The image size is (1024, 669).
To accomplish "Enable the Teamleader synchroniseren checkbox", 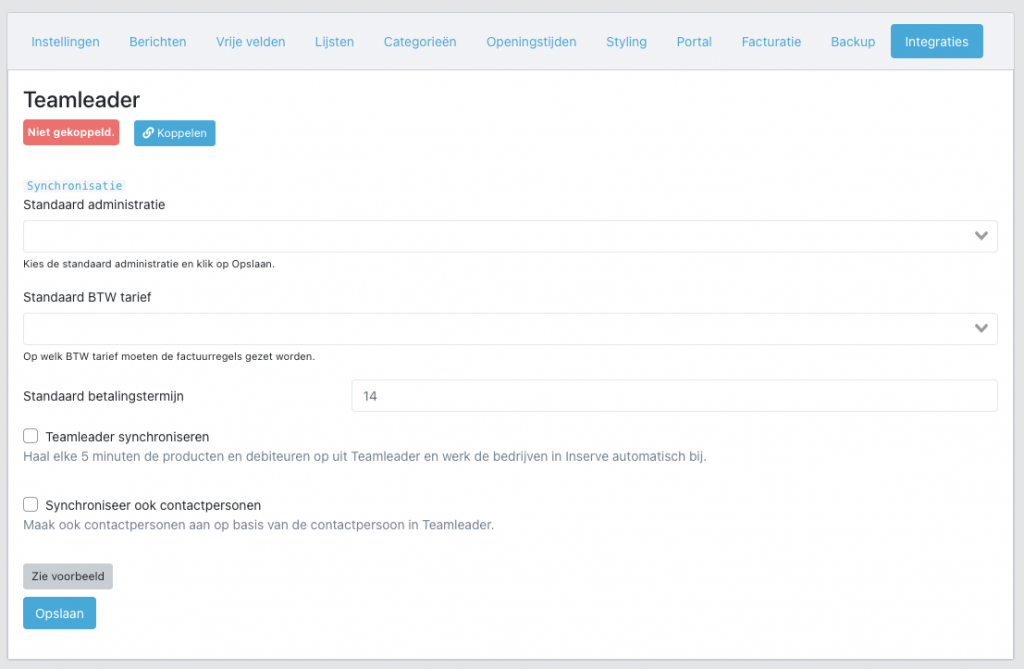I will point(31,436).
